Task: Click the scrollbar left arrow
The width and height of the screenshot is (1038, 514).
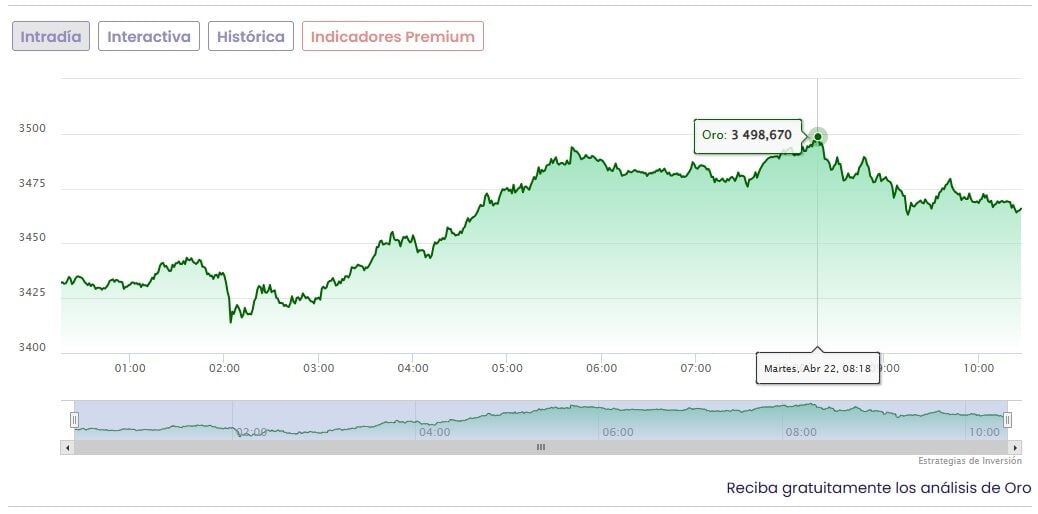Action: click(x=68, y=447)
